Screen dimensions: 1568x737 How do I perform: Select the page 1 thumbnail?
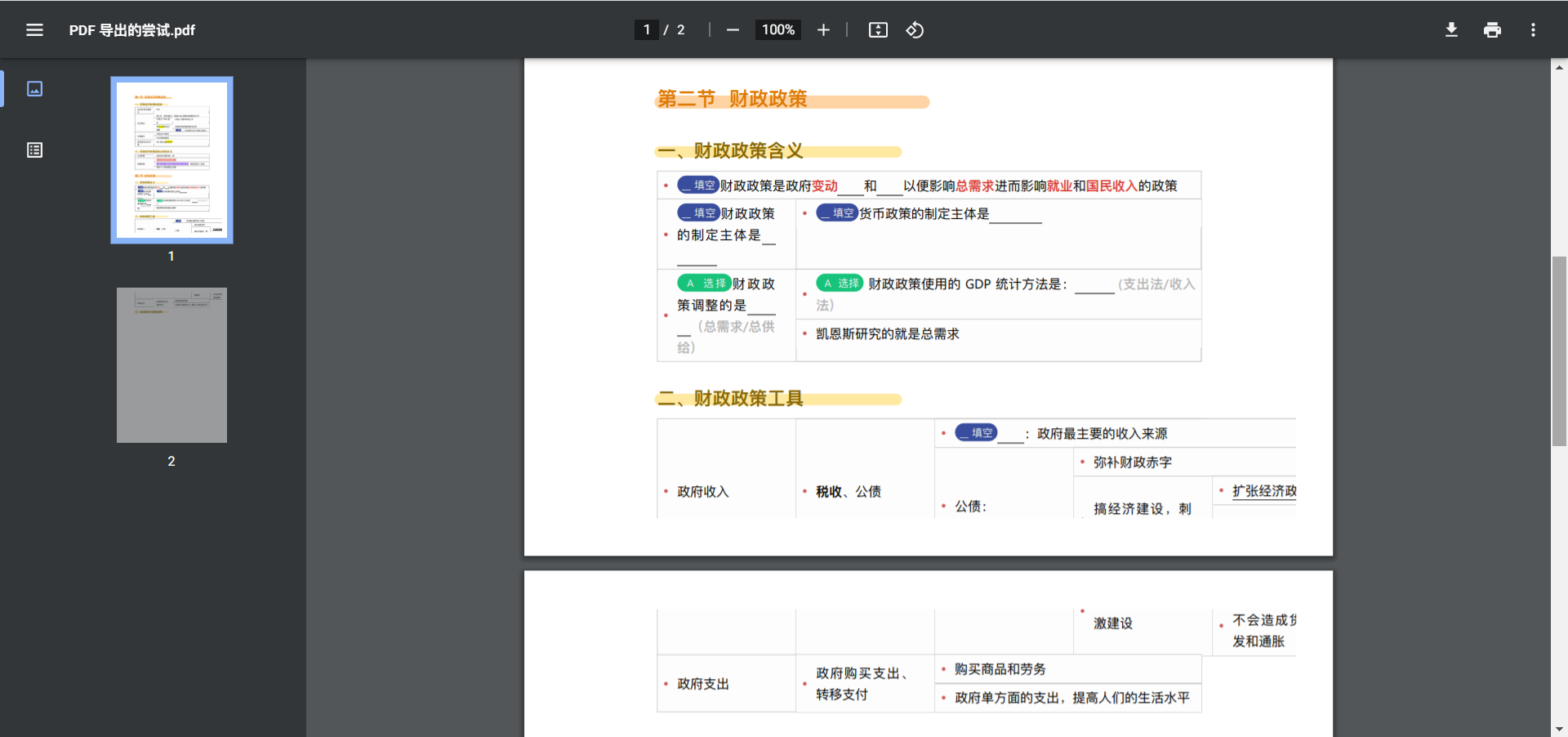click(171, 160)
